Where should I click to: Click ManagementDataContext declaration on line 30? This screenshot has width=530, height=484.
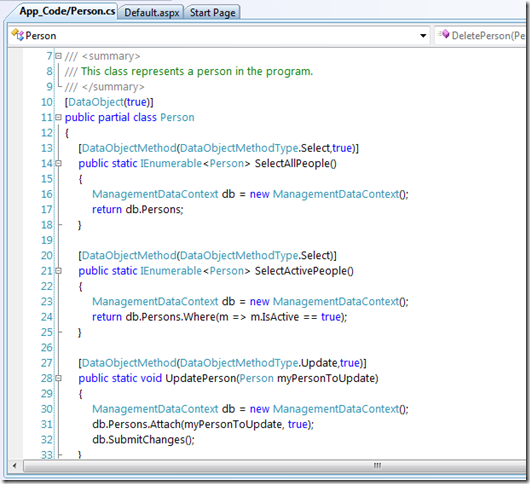click(x=250, y=409)
